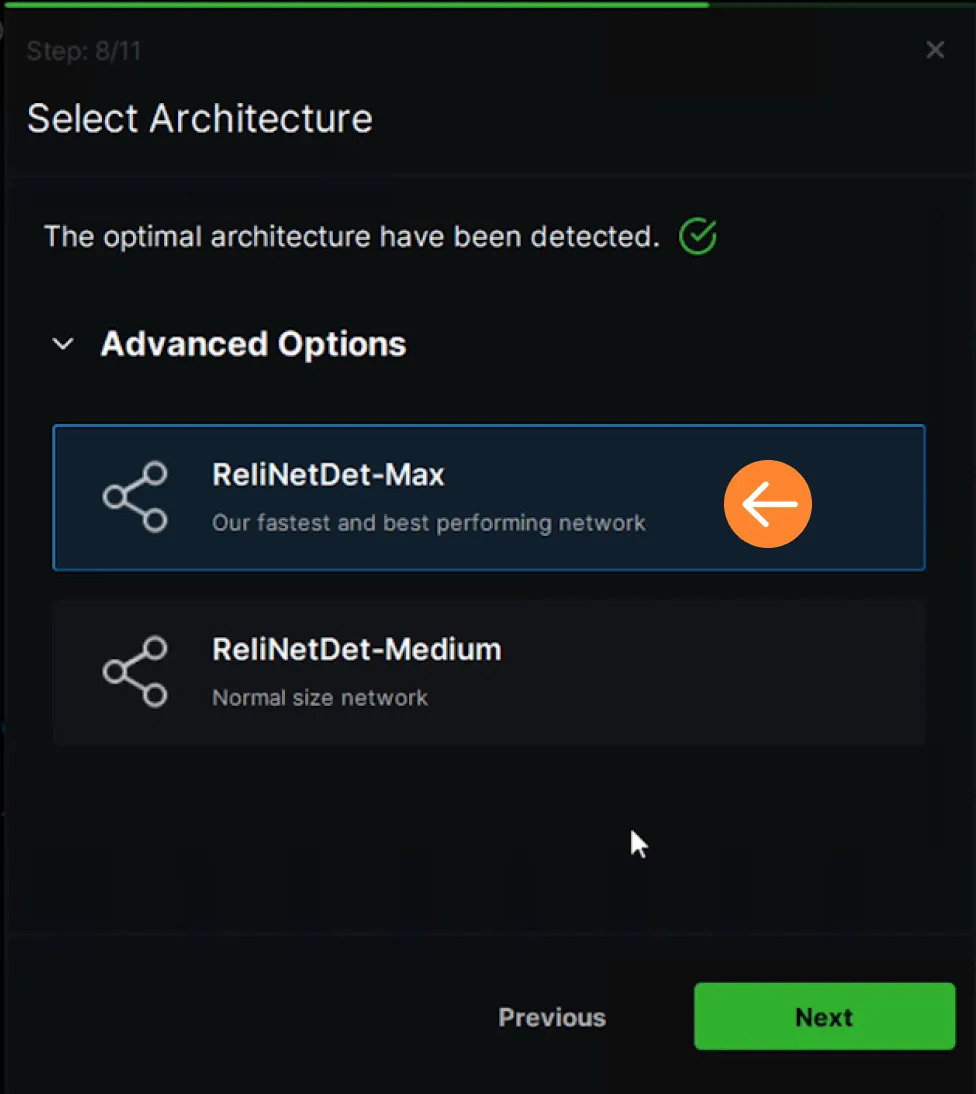Screen dimensions: 976x1094
Task: Go to the Previous step
Action: pyautogui.click(x=552, y=1017)
